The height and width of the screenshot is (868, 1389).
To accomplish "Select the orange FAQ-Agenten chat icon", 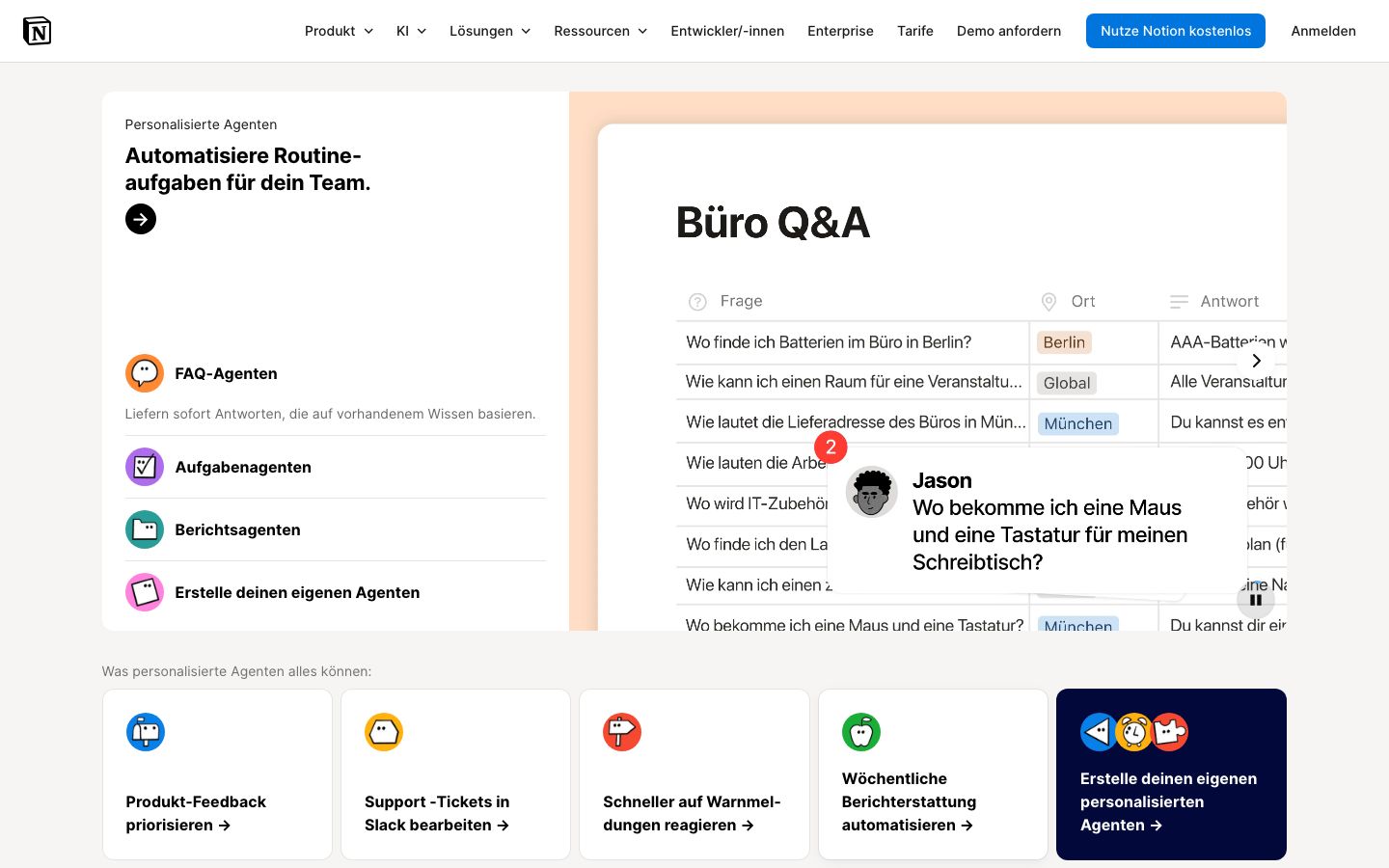I will [145, 373].
